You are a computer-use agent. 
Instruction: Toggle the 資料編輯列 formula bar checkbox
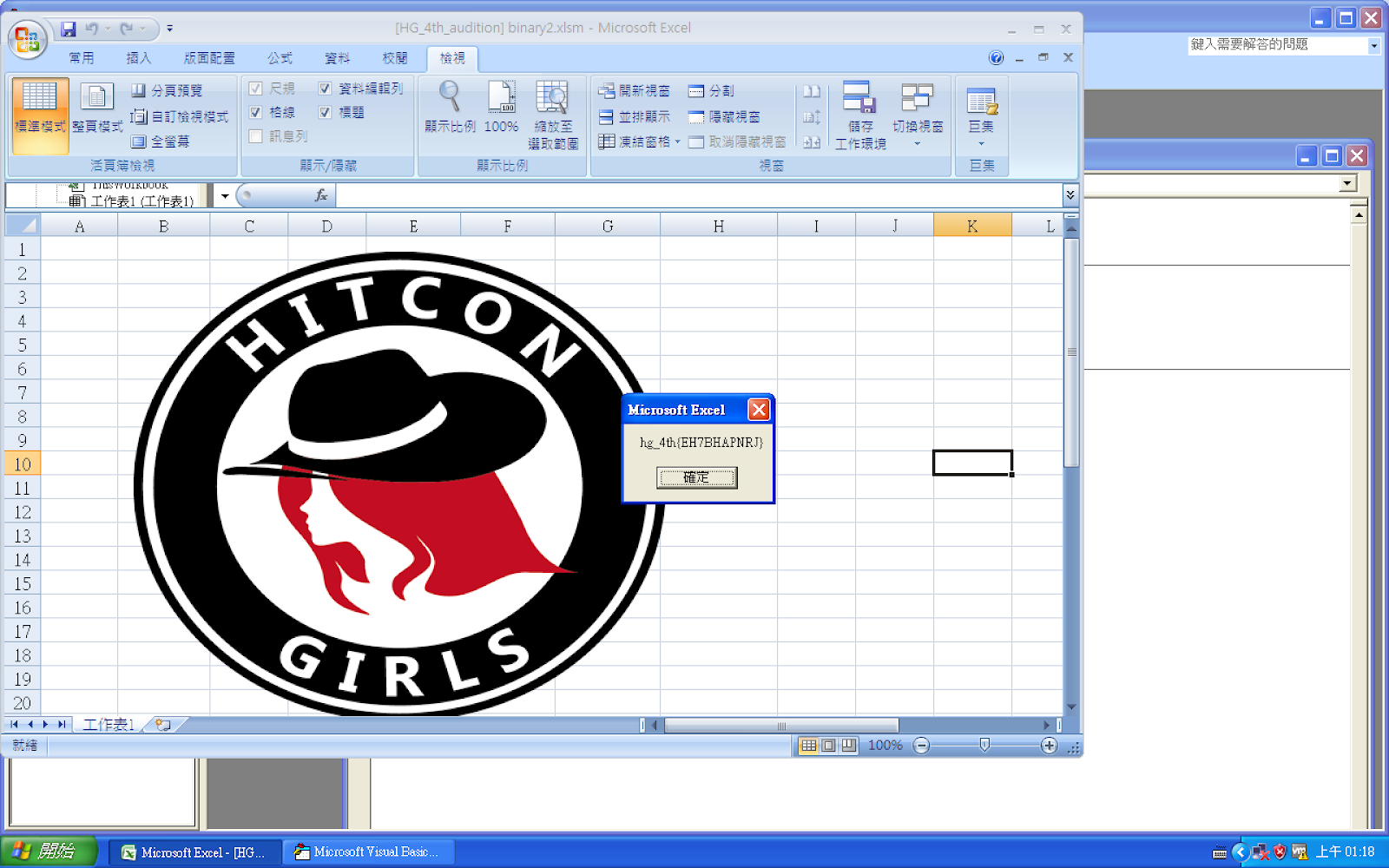coord(326,89)
